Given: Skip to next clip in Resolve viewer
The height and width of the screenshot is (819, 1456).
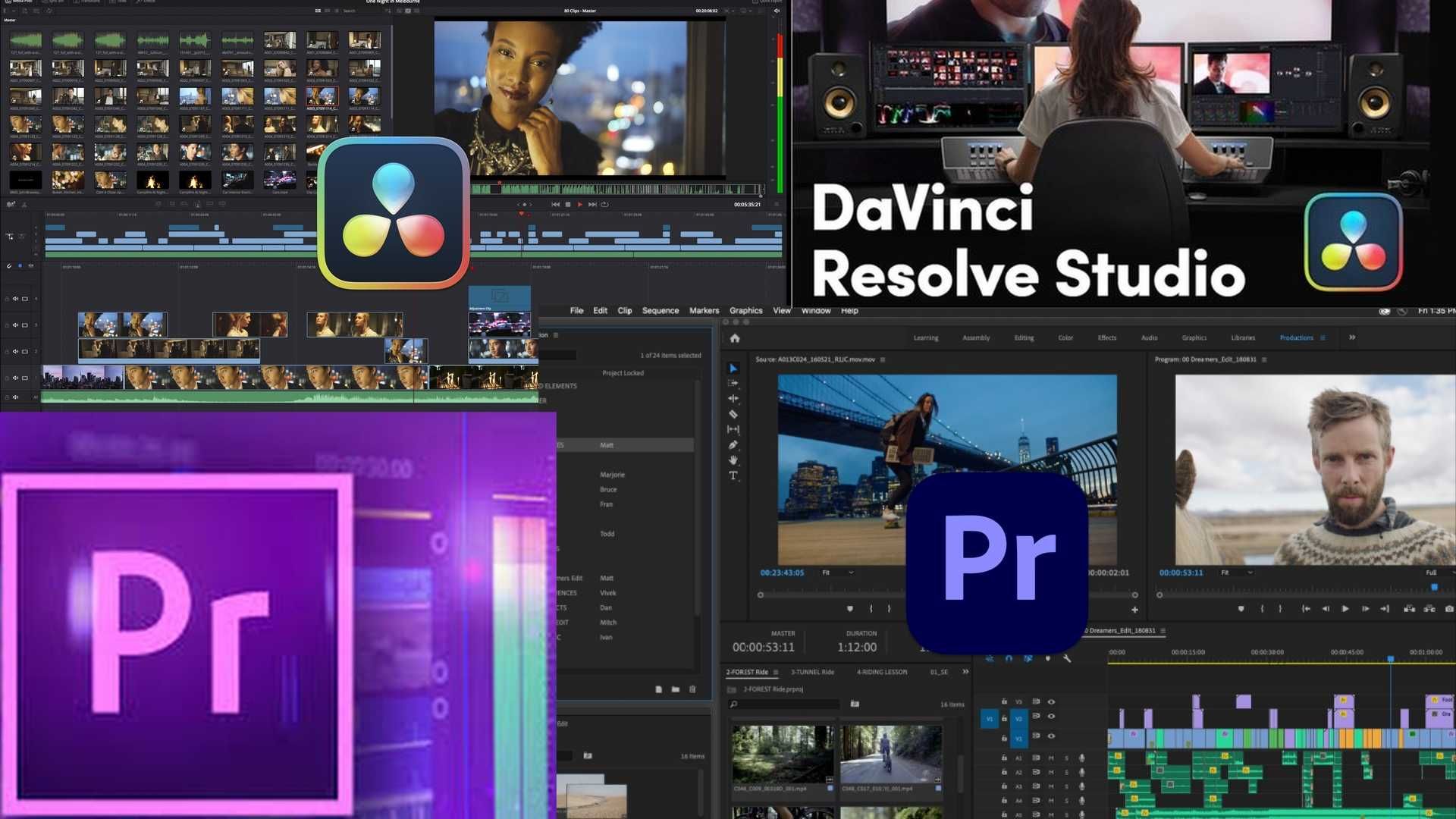Looking at the screenshot, I should coord(592,204).
